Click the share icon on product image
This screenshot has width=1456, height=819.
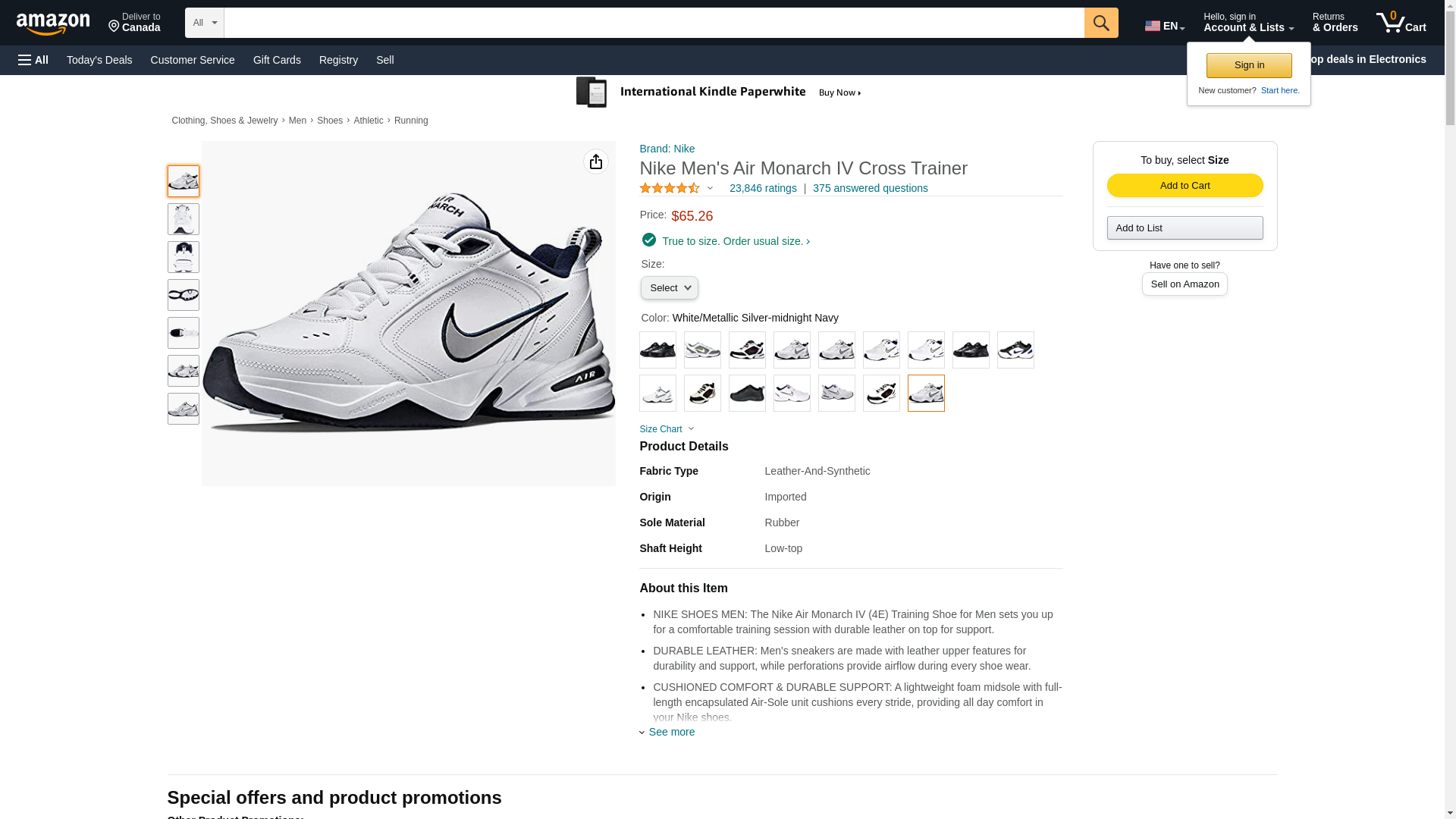[595, 162]
